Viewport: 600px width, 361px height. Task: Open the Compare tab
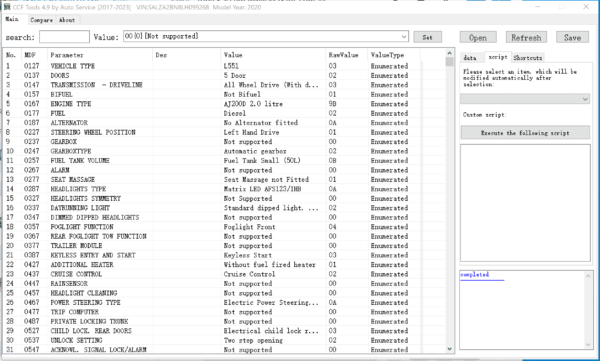click(41, 20)
